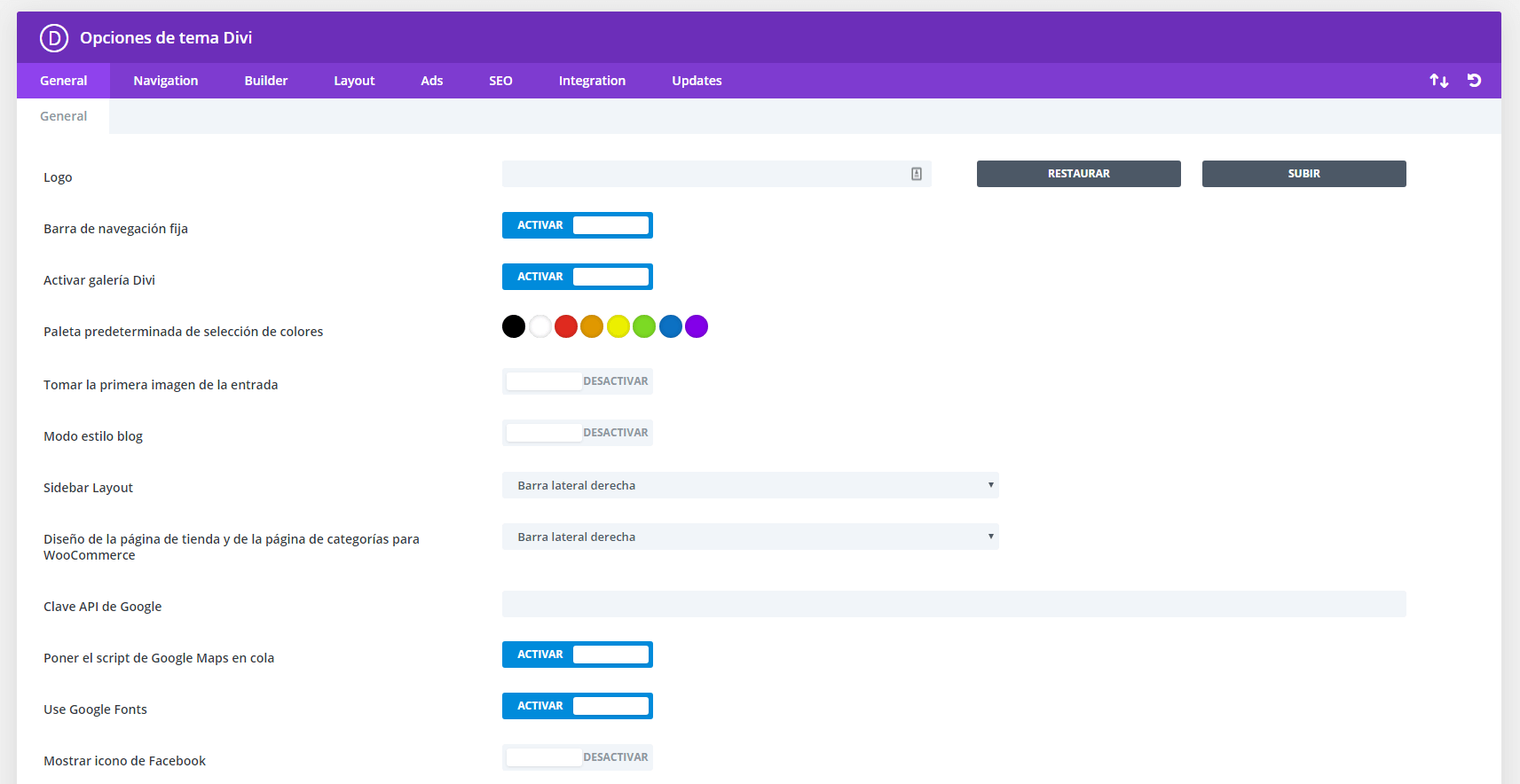Switch to the SEO tab

point(500,81)
